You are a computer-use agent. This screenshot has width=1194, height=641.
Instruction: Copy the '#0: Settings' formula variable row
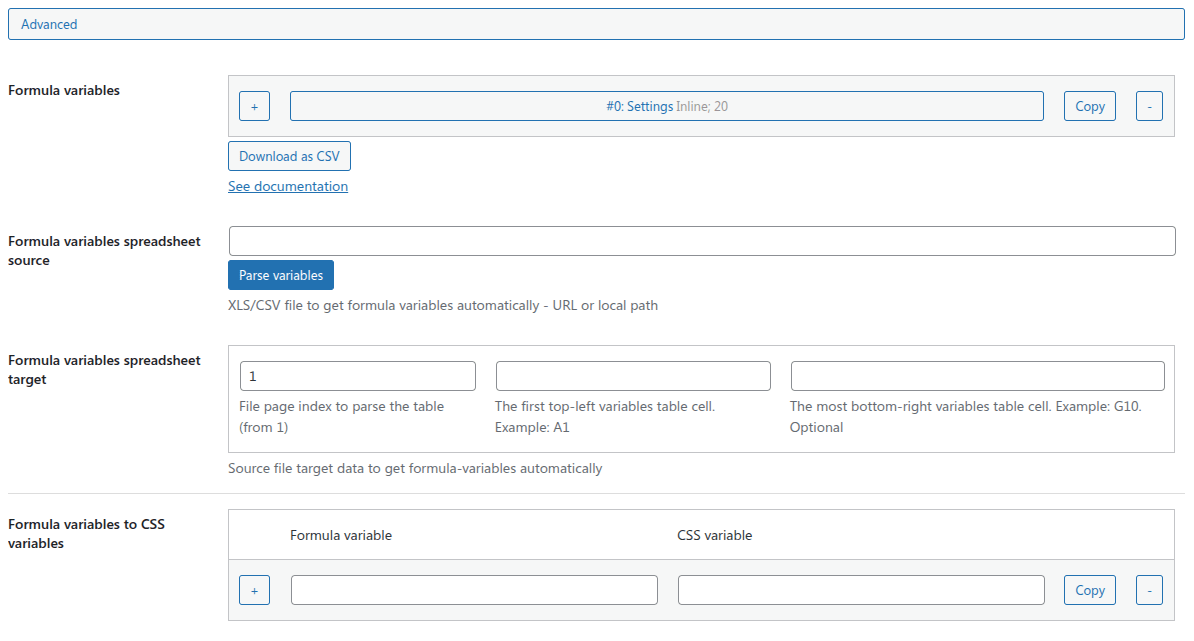(1089, 106)
